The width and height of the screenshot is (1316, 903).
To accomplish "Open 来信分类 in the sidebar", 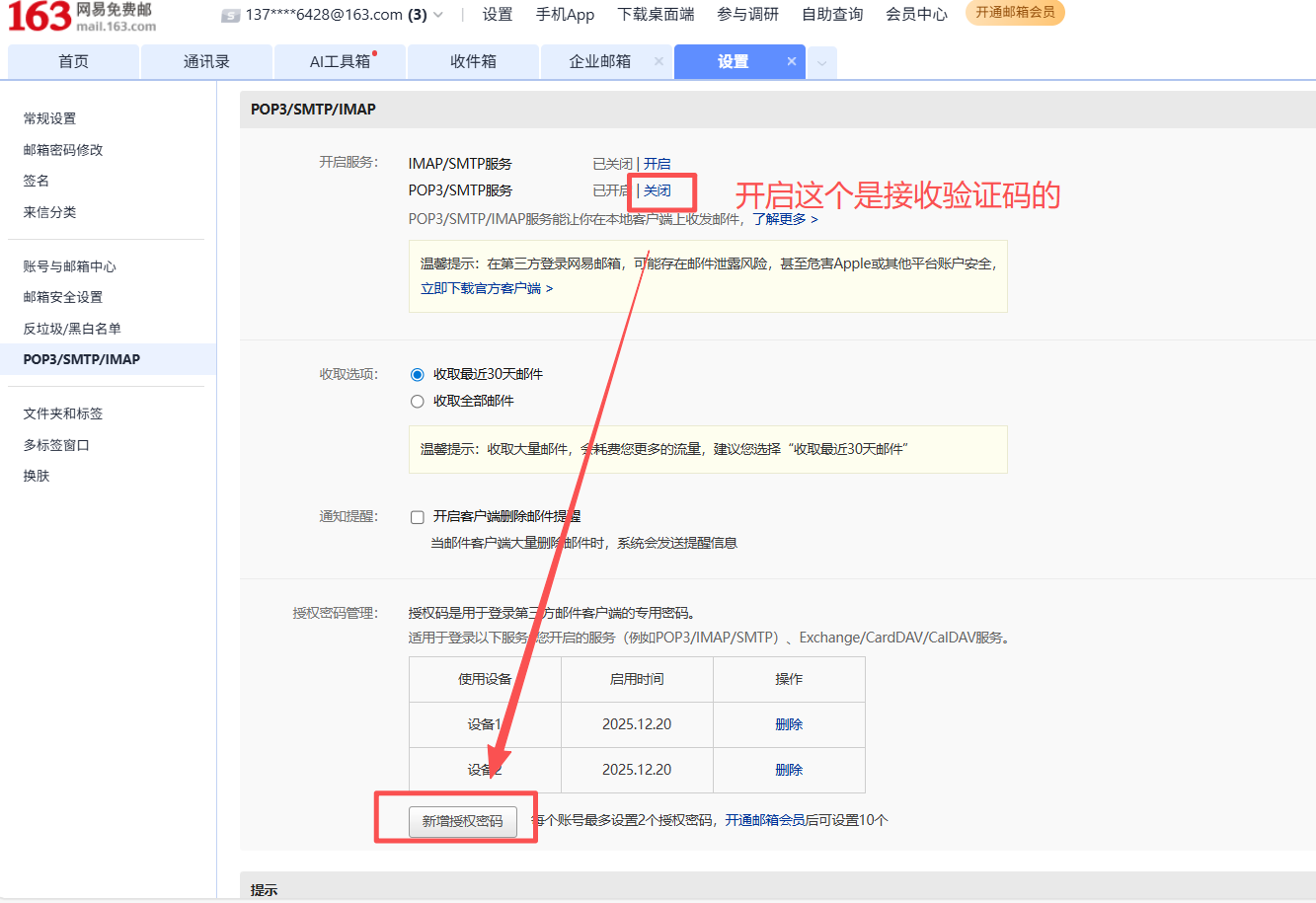I will click(49, 212).
